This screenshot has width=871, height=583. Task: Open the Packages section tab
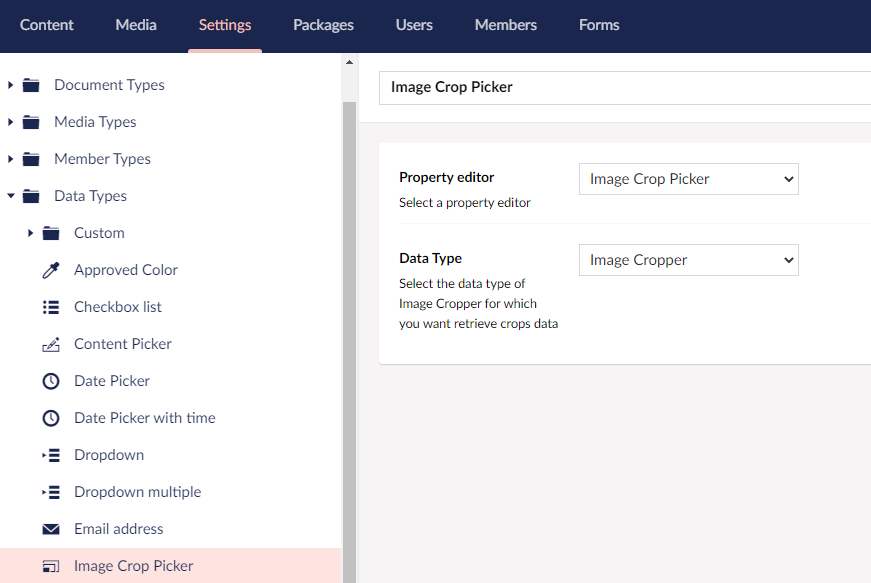coord(323,25)
